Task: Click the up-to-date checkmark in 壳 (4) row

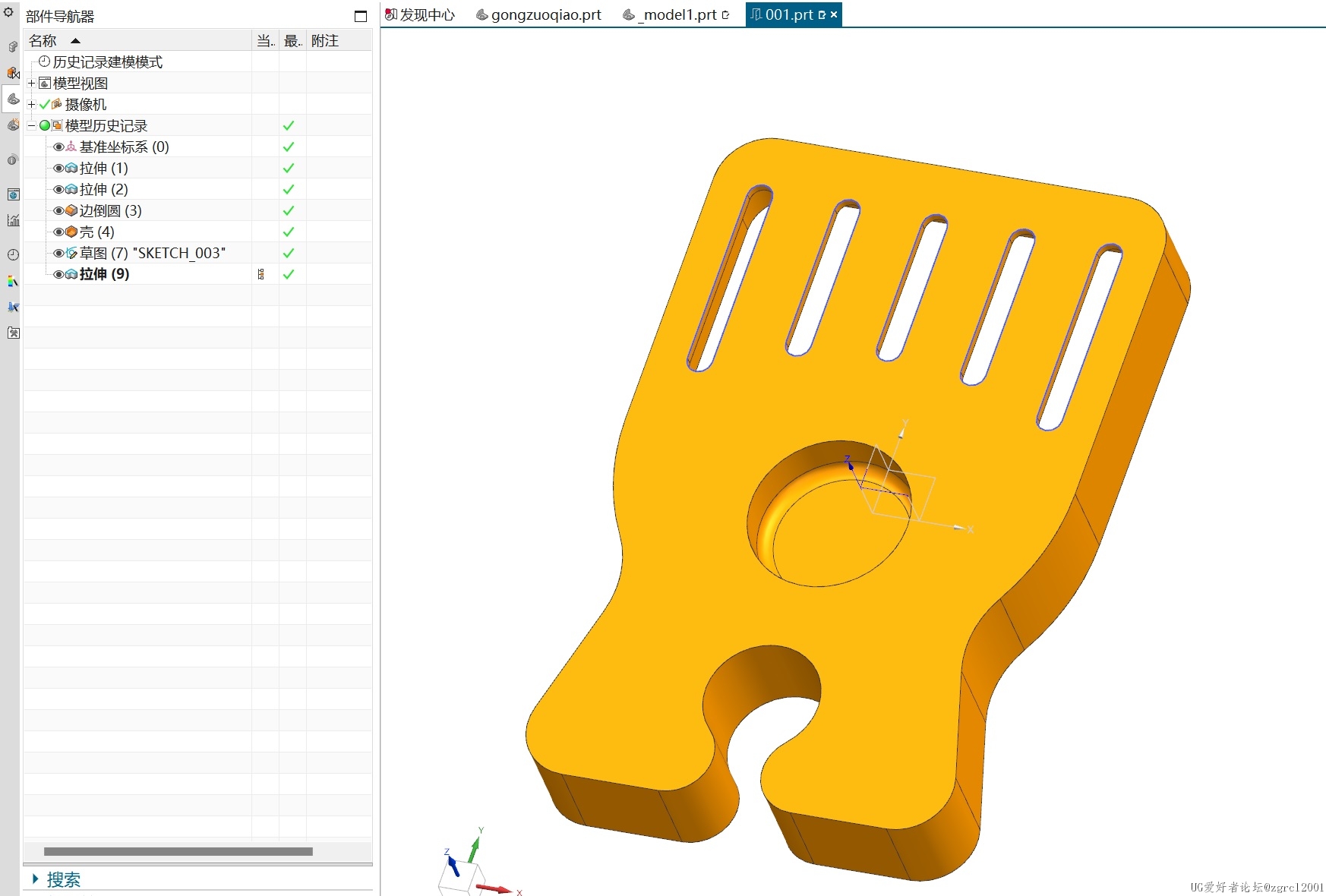Action: coord(289,232)
